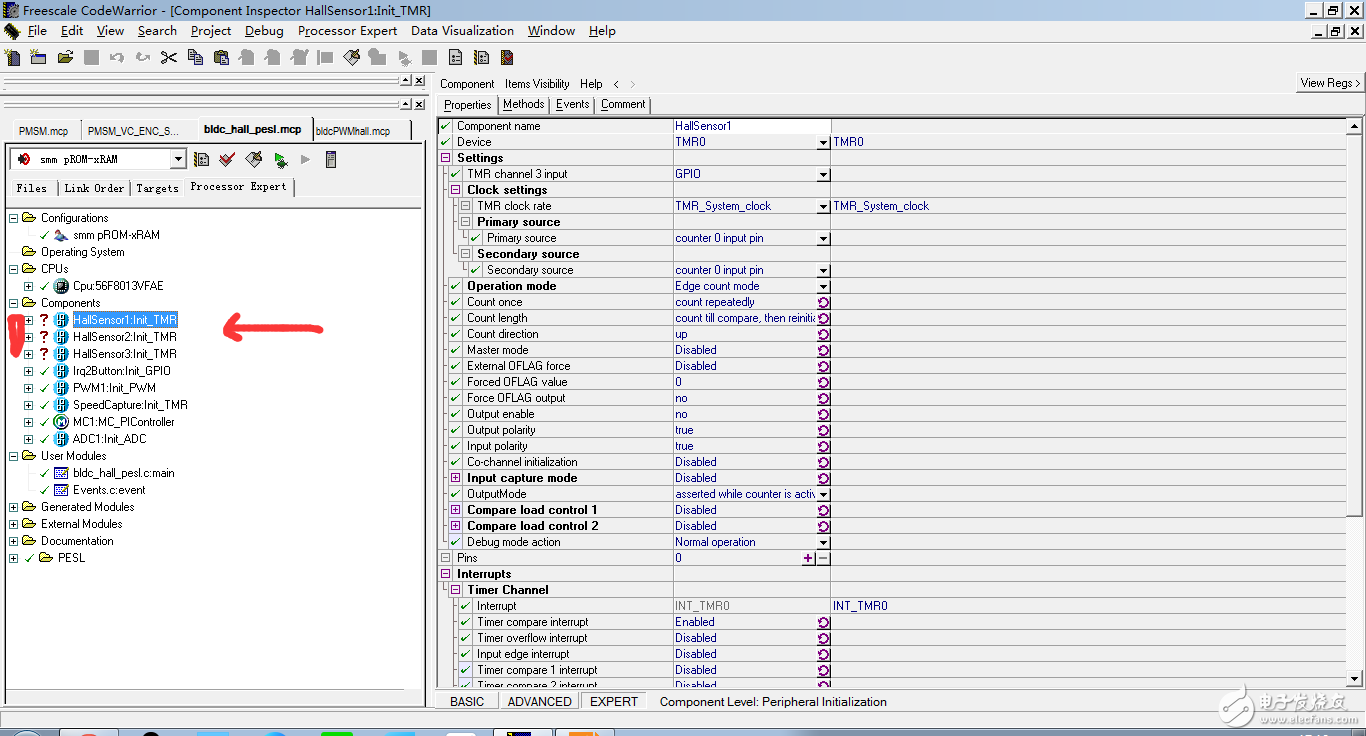Open the Processor Expert menu
The image size is (1366, 736).
pyautogui.click(x=347, y=31)
